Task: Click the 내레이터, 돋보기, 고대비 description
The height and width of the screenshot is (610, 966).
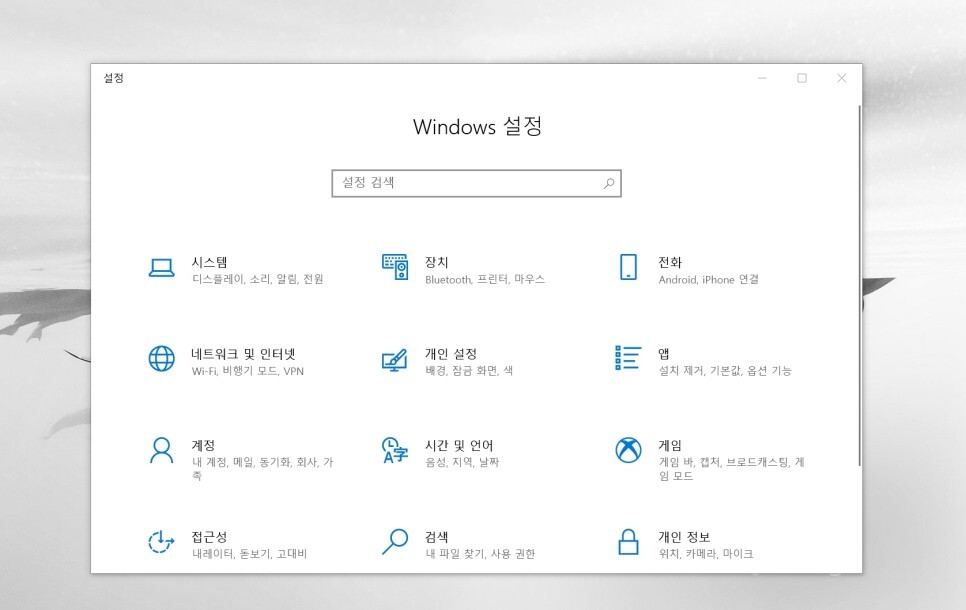Action: point(250,553)
